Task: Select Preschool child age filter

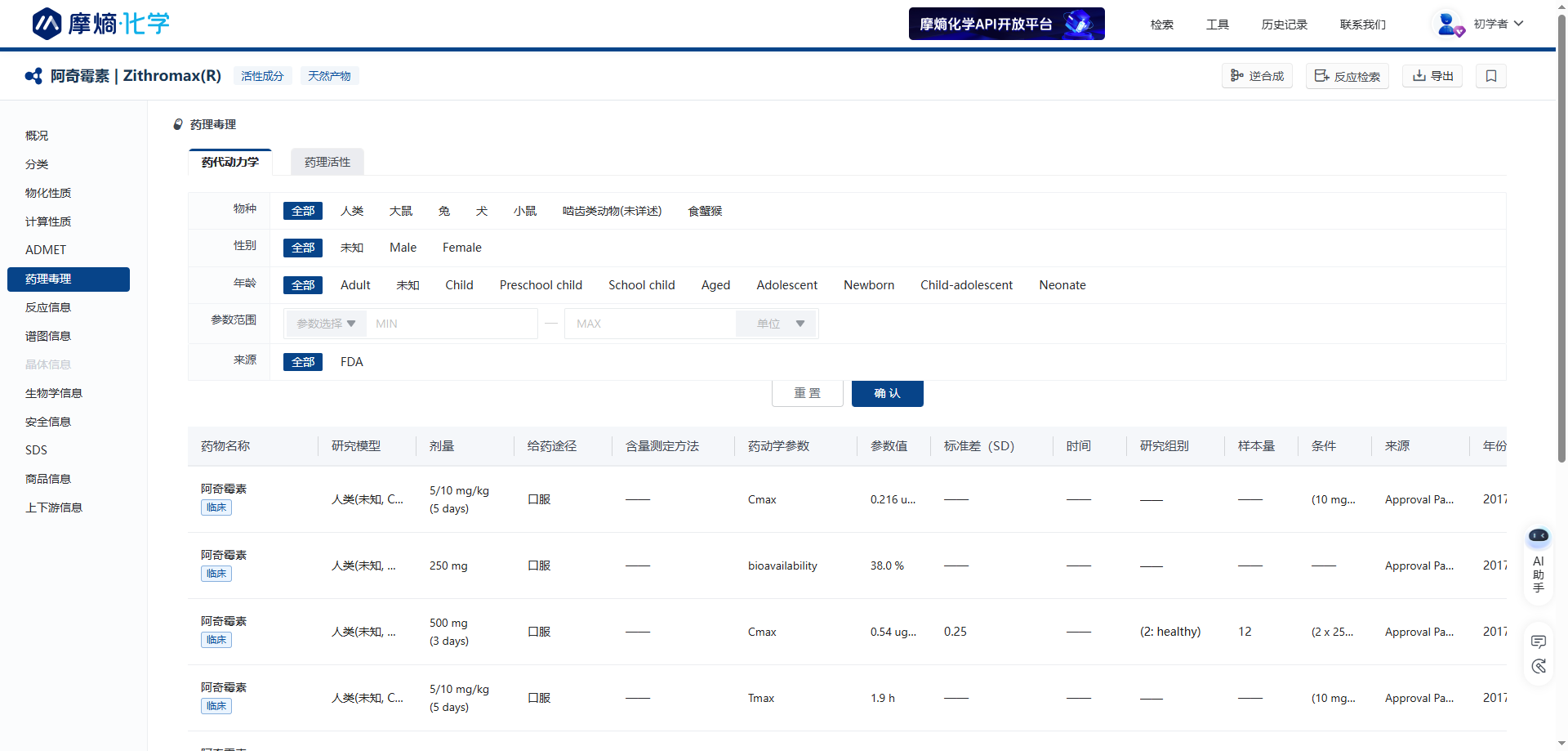Action: point(541,285)
